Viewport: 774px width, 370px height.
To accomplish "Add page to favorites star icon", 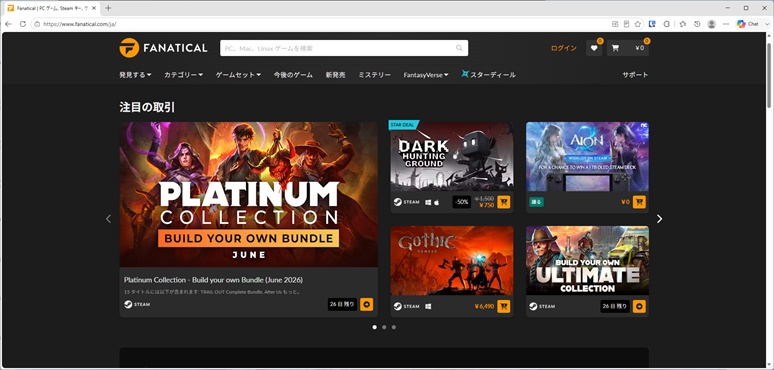I will pos(638,24).
